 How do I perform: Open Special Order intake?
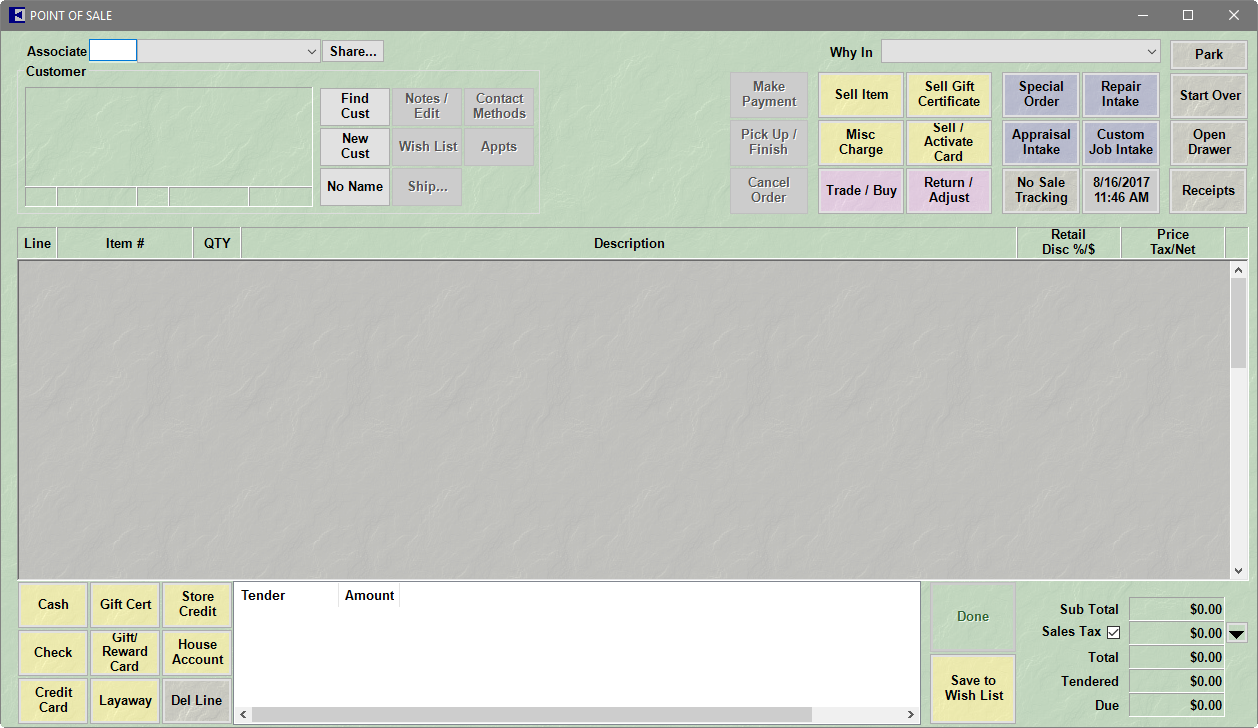point(1040,94)
